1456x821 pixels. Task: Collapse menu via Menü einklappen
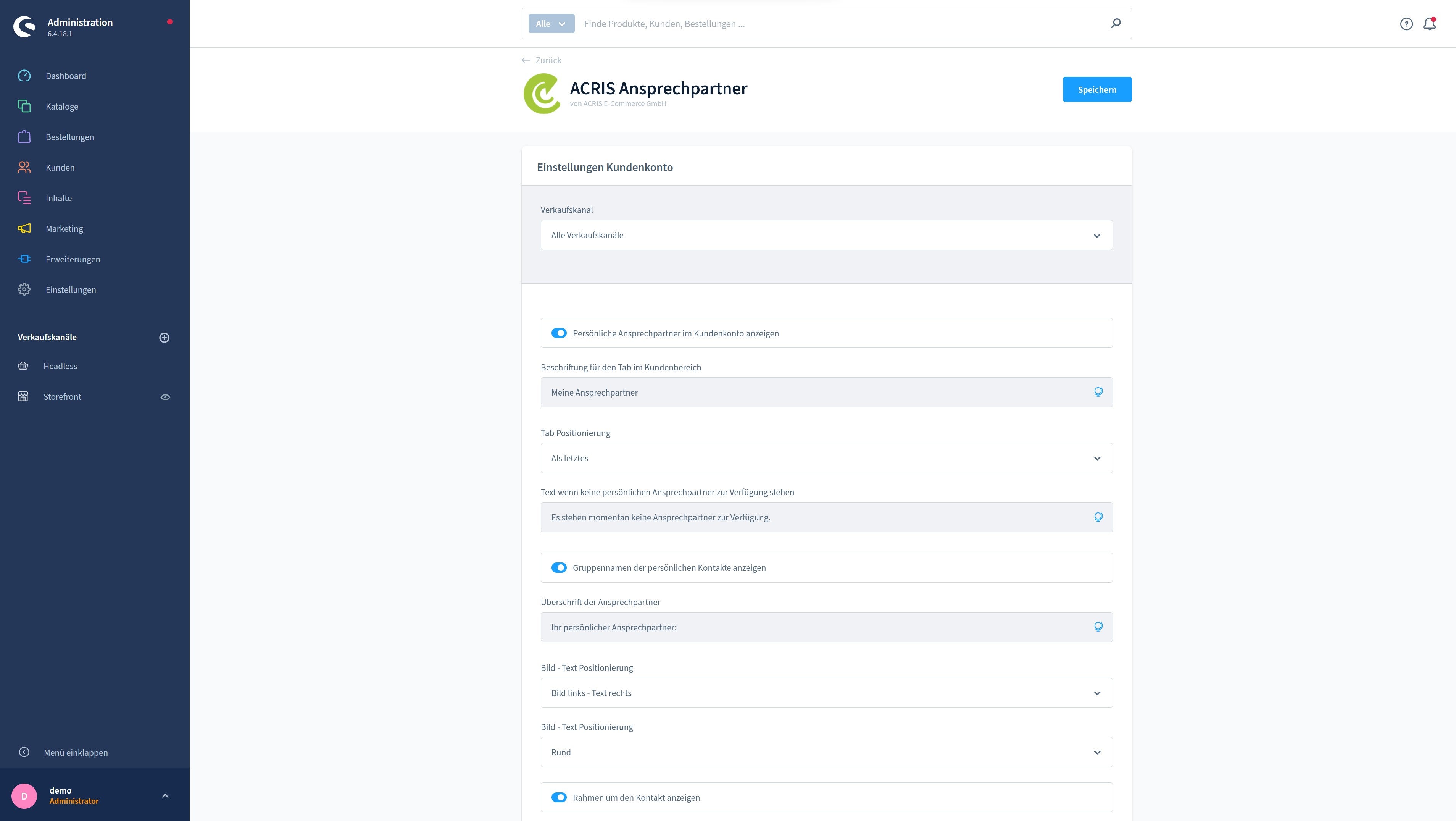76,752
